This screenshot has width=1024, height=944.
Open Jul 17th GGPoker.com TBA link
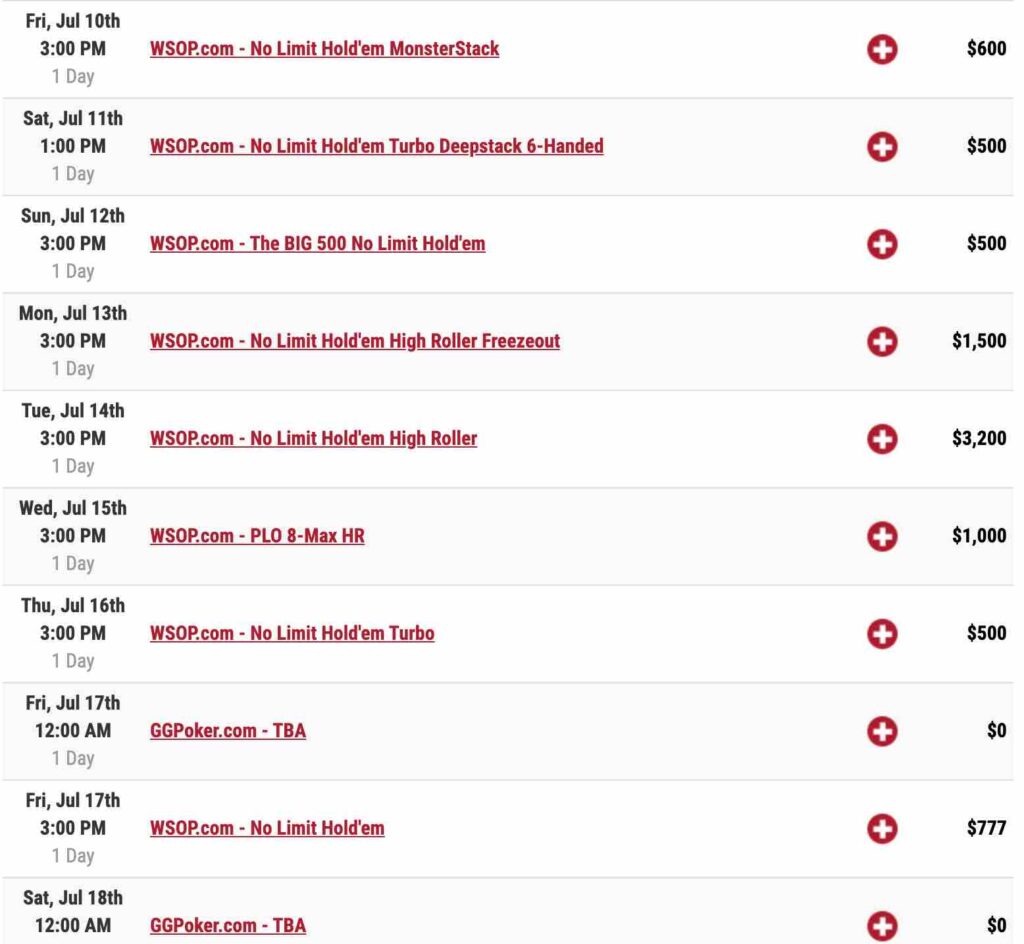point(228,731)
